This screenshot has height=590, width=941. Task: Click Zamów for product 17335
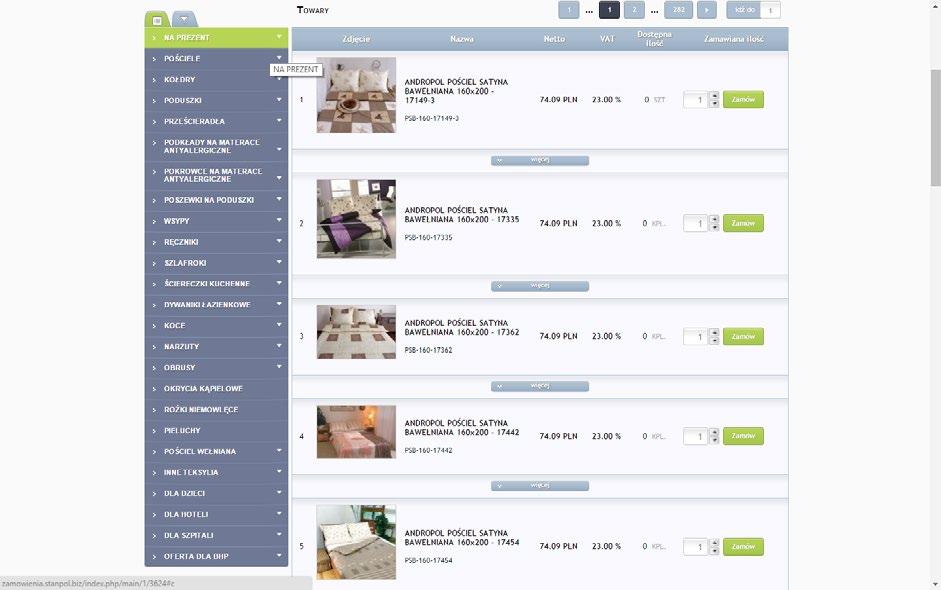743,223
